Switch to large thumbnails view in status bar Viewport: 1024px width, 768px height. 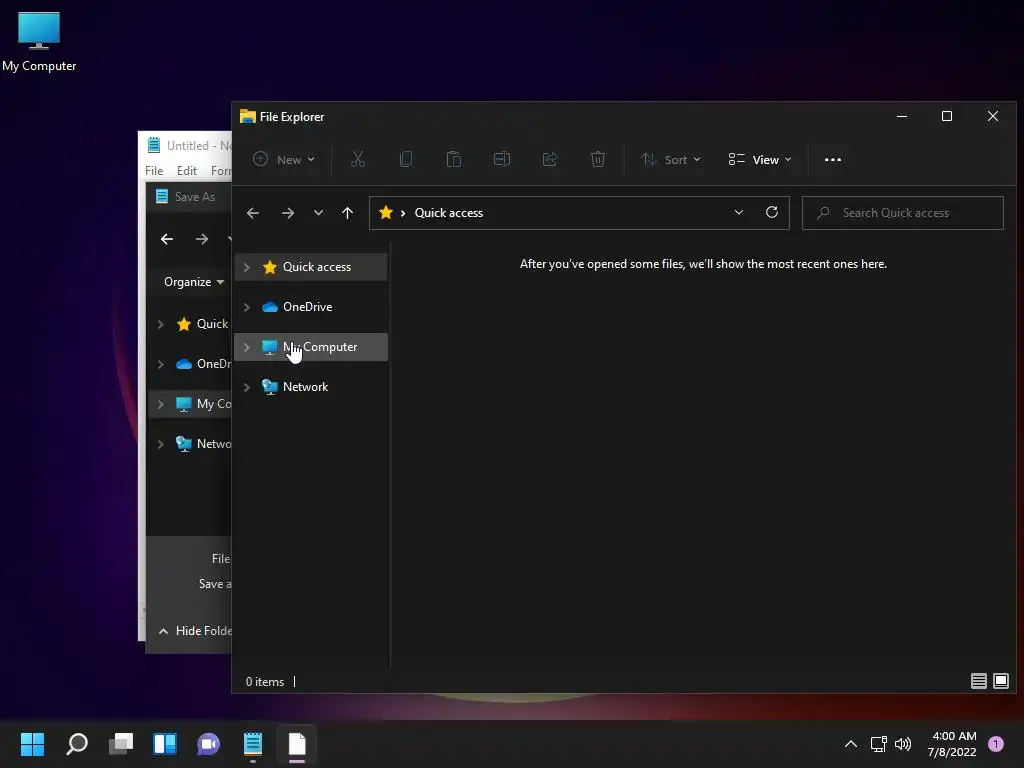tap(1000, 681)
